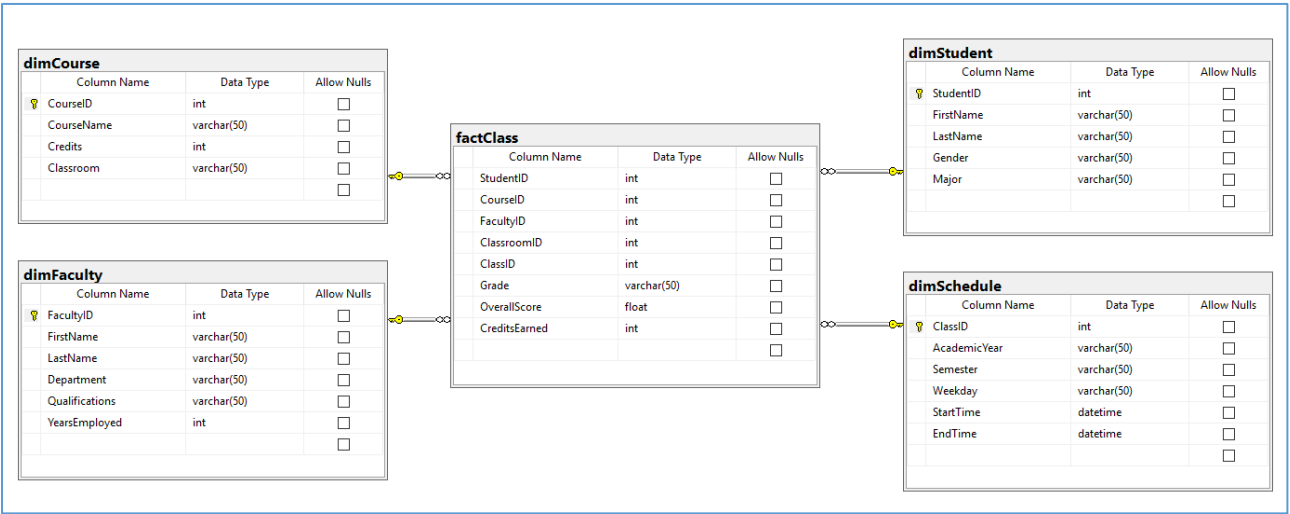1290x514 pixels.
Task: Click the float data type for OverallScore
Action: [636, 308]
